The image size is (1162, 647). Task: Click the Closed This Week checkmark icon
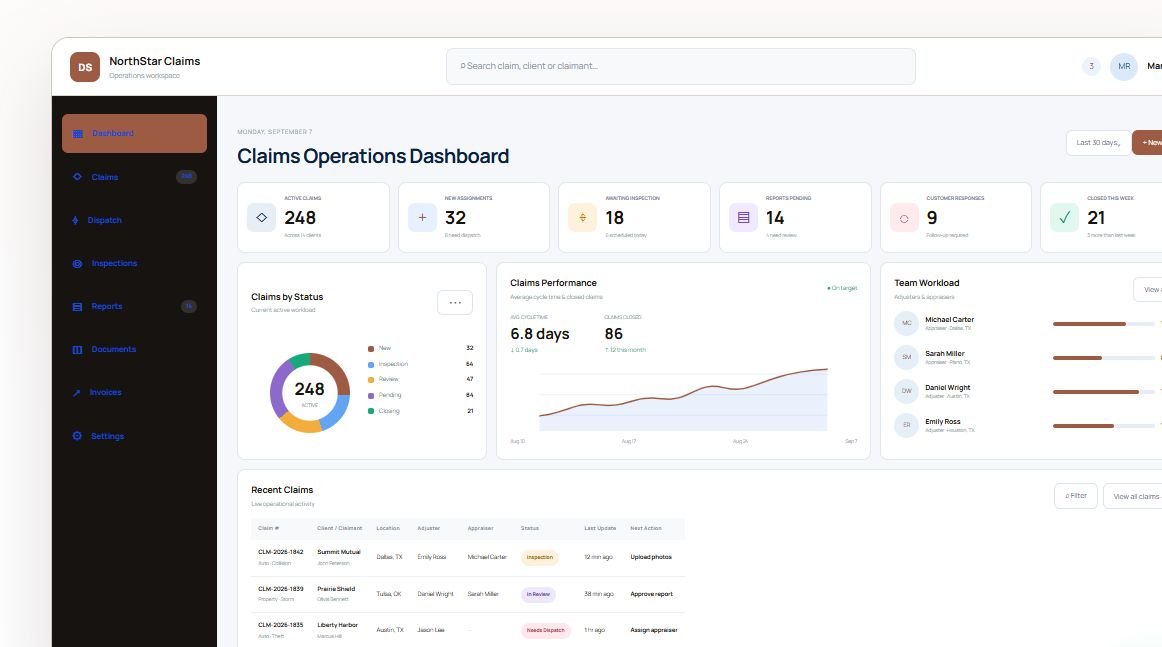coord(1064,218)
